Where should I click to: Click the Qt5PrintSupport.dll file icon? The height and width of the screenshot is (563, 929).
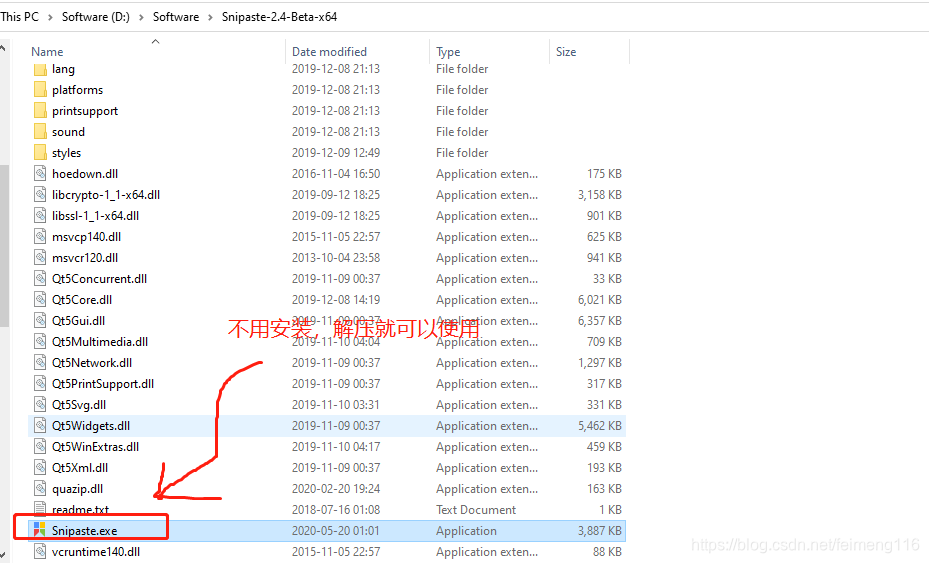coord(40,384)
